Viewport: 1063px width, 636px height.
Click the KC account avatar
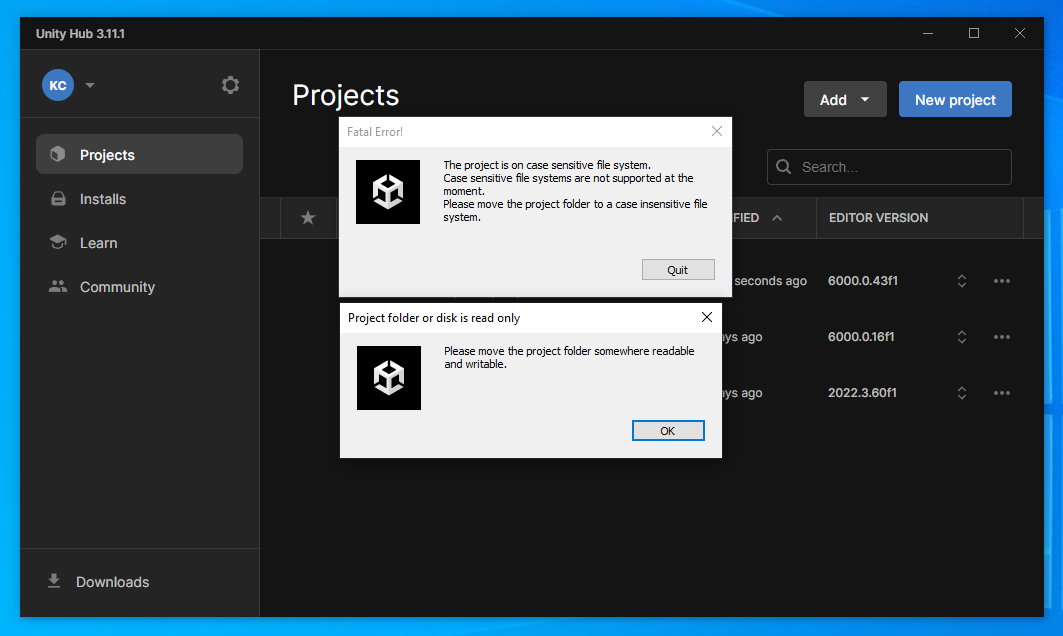pyautogui.click(x=57, y=85)
